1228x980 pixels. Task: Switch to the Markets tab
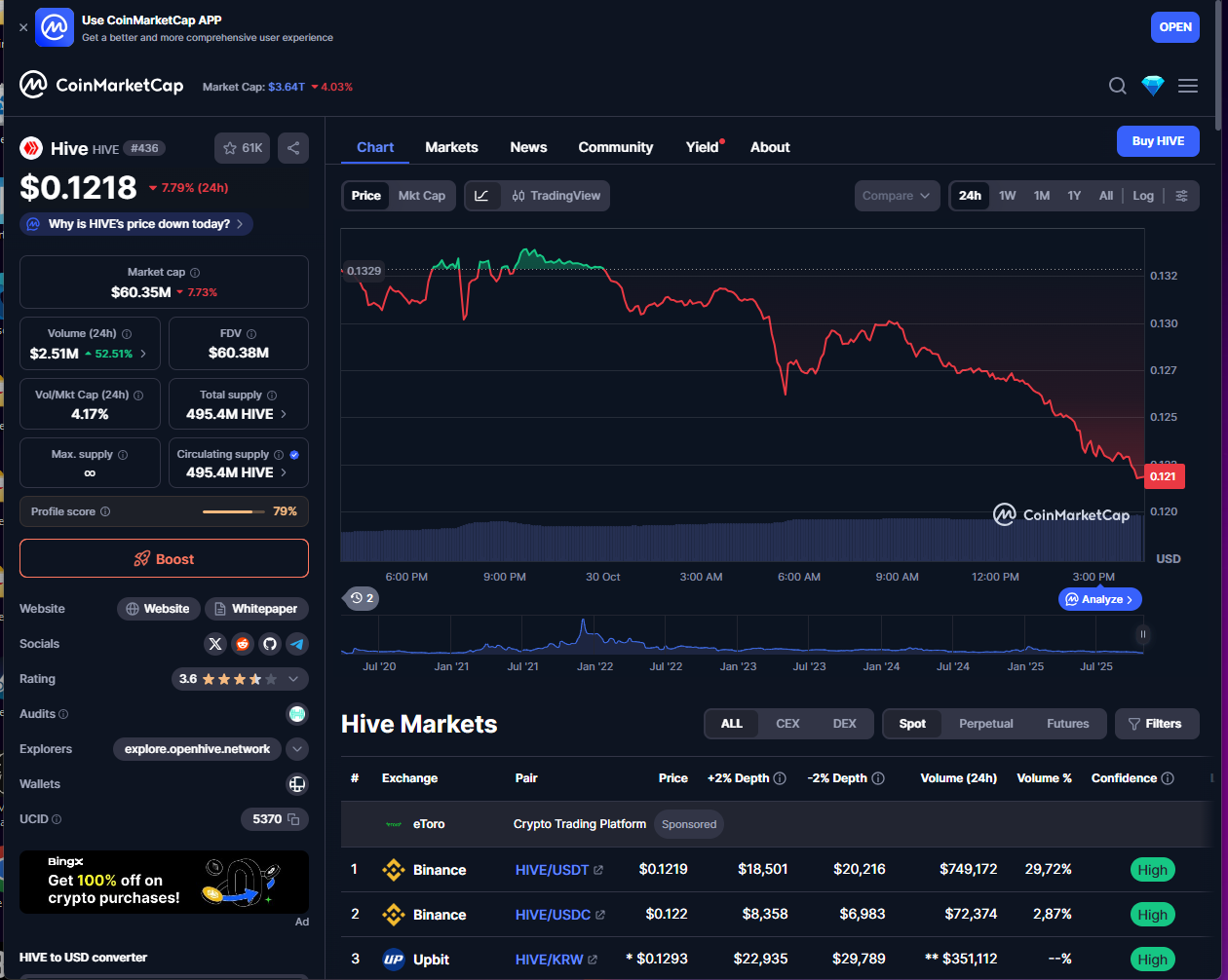[451, 147]
